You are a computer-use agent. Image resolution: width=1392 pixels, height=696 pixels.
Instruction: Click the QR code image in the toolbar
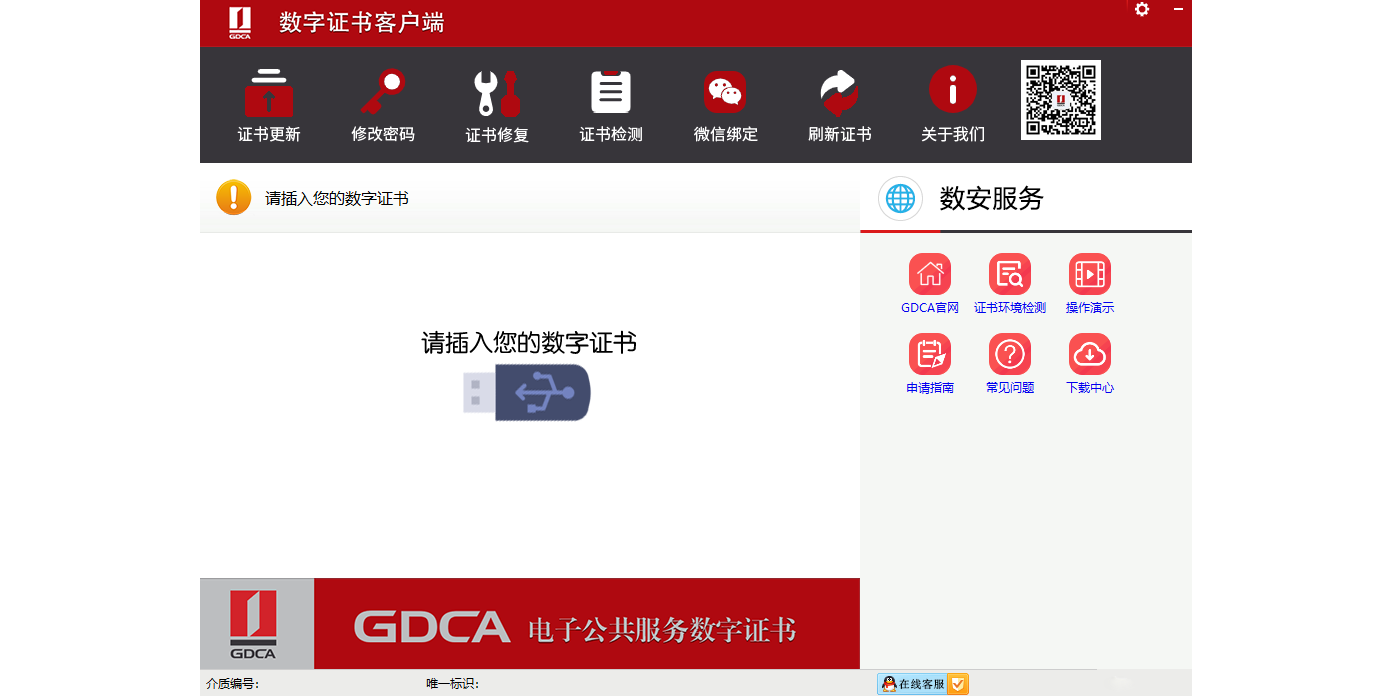[x=1061, y=100]
